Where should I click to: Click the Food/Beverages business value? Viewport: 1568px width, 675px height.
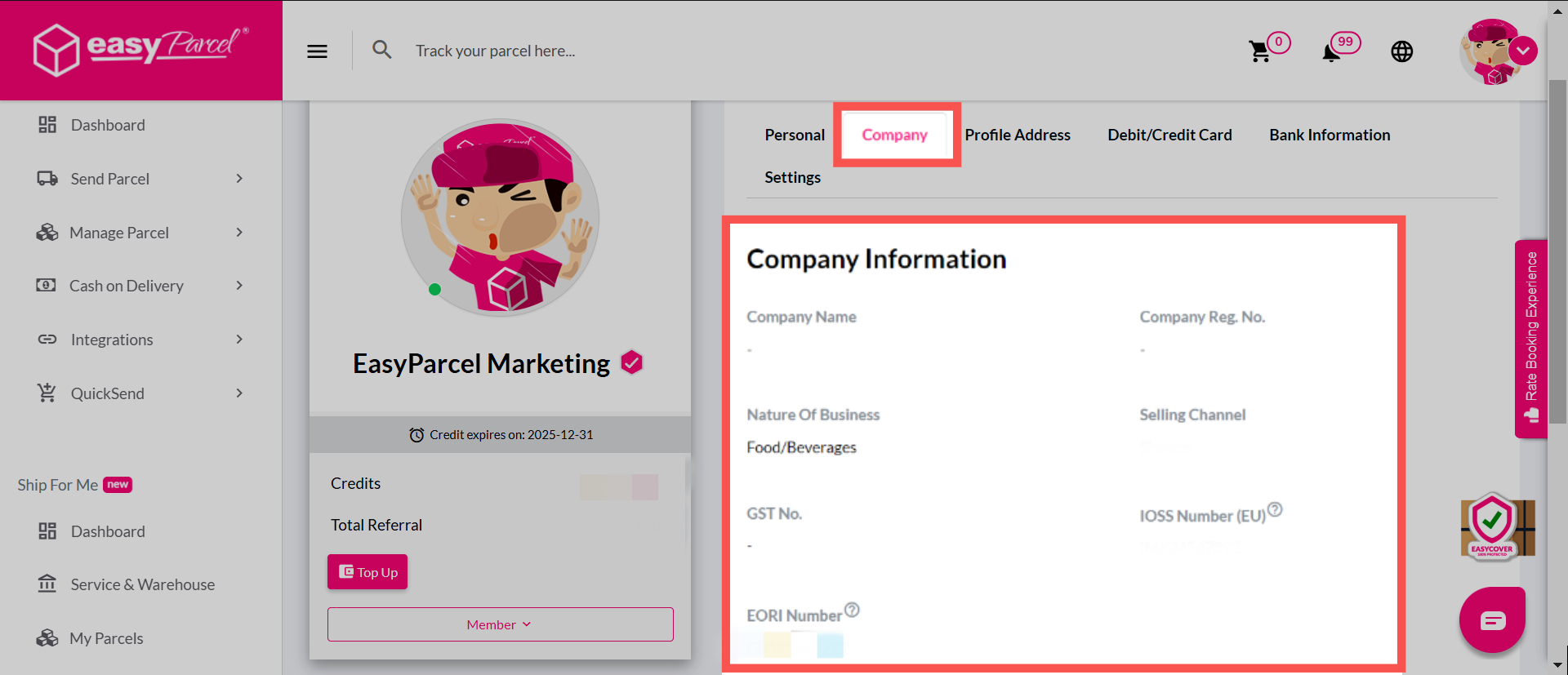coord(801,447)
